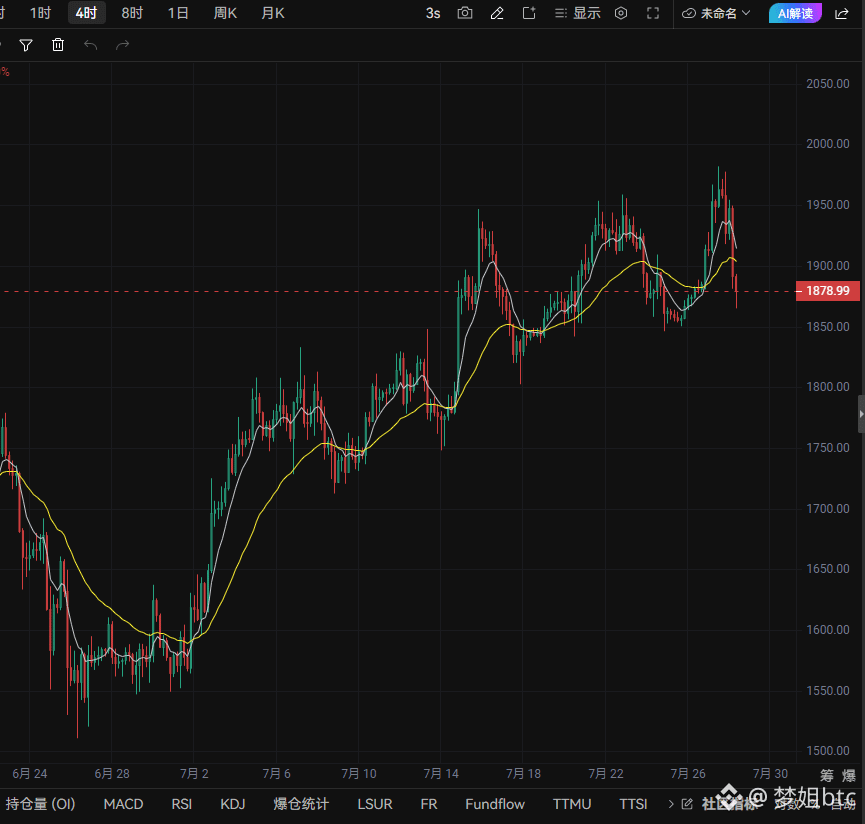Expand the collapsed right side panel
The height and width of the screenshot is (824, 865).
pos(861,414)
